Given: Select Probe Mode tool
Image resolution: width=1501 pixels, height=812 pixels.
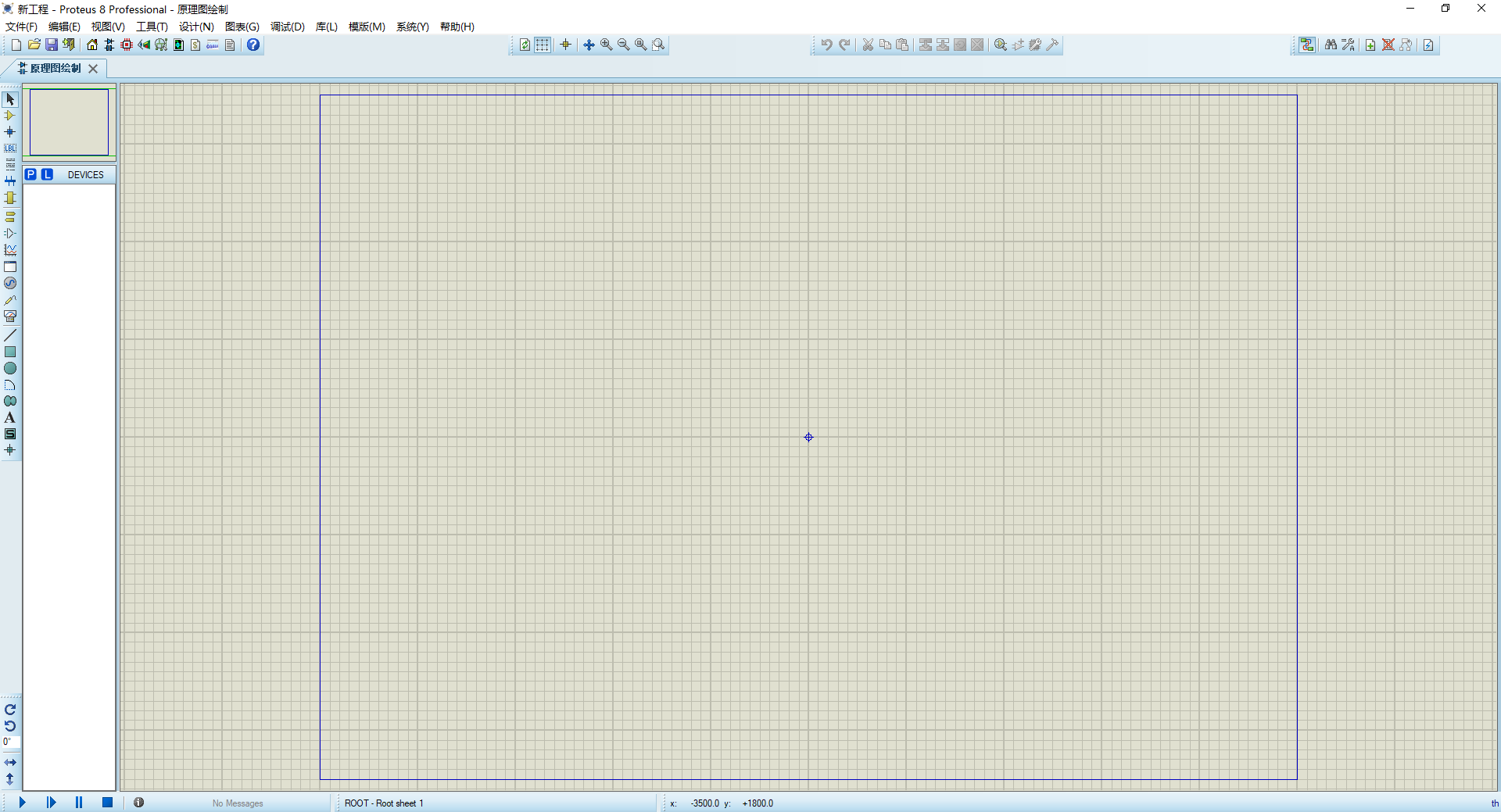Looking at the screenshot, I should point(10,300).
